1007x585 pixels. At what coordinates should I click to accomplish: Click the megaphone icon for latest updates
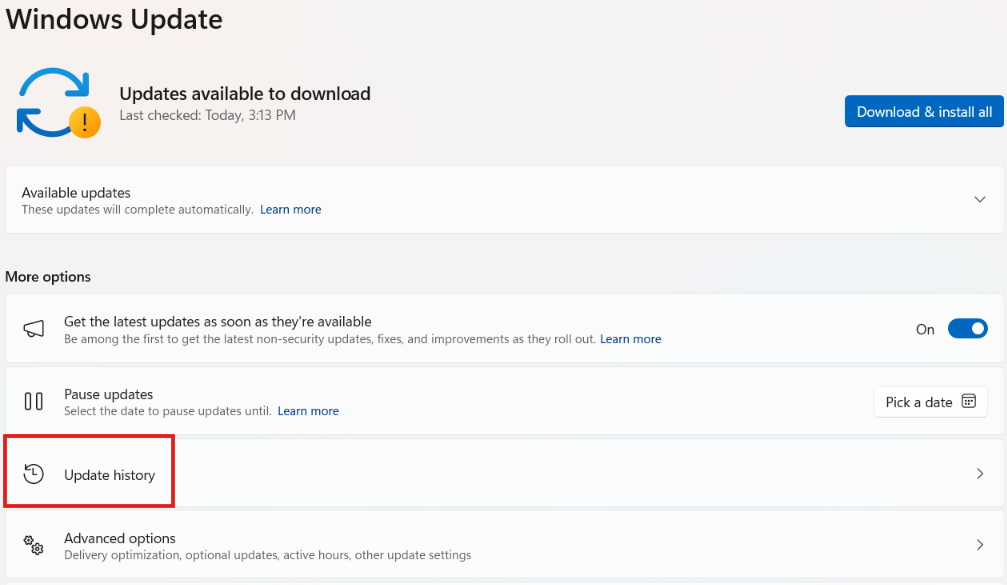pyautogui.click(x=34, y=329)
